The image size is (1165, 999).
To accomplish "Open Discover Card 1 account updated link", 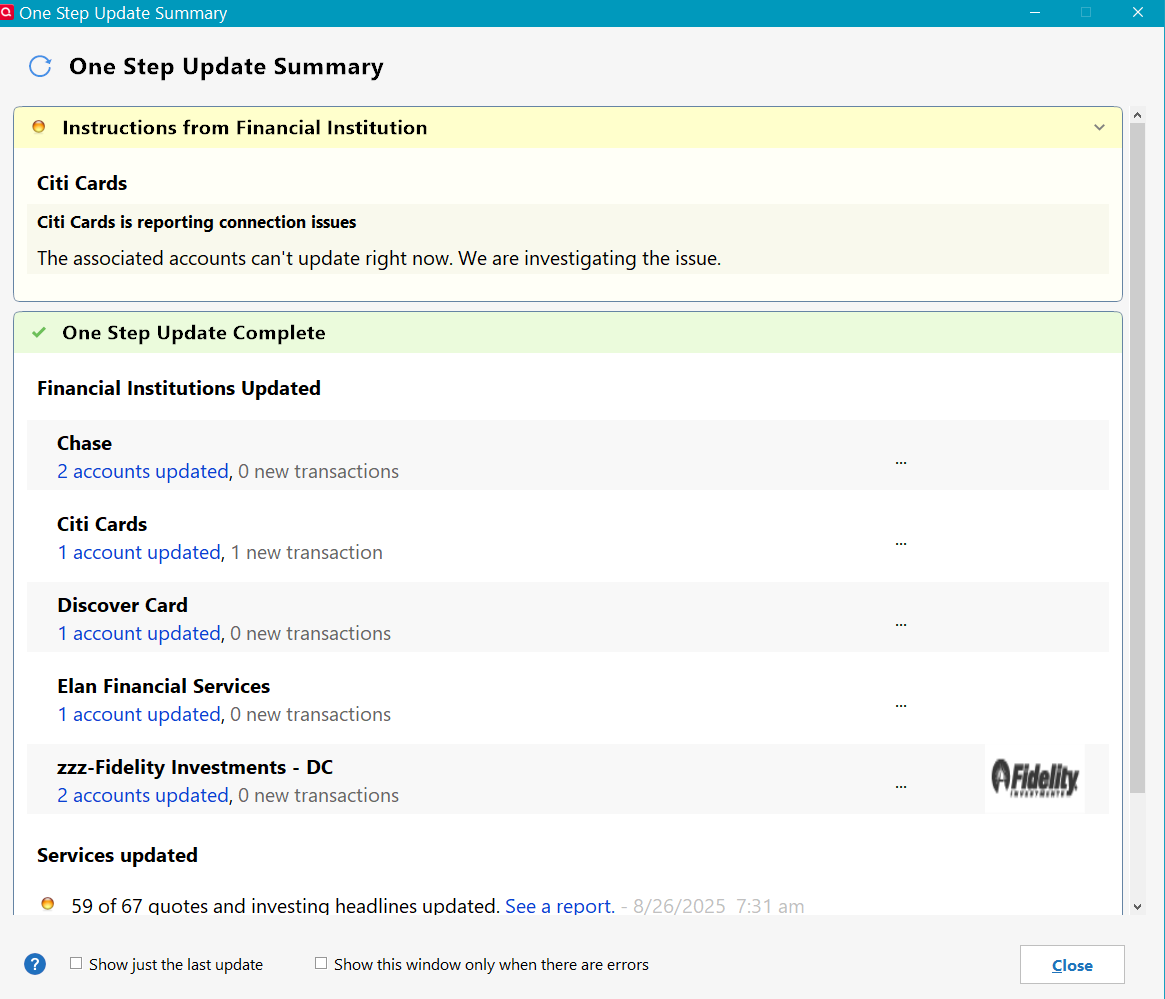I will coord(139,634).
